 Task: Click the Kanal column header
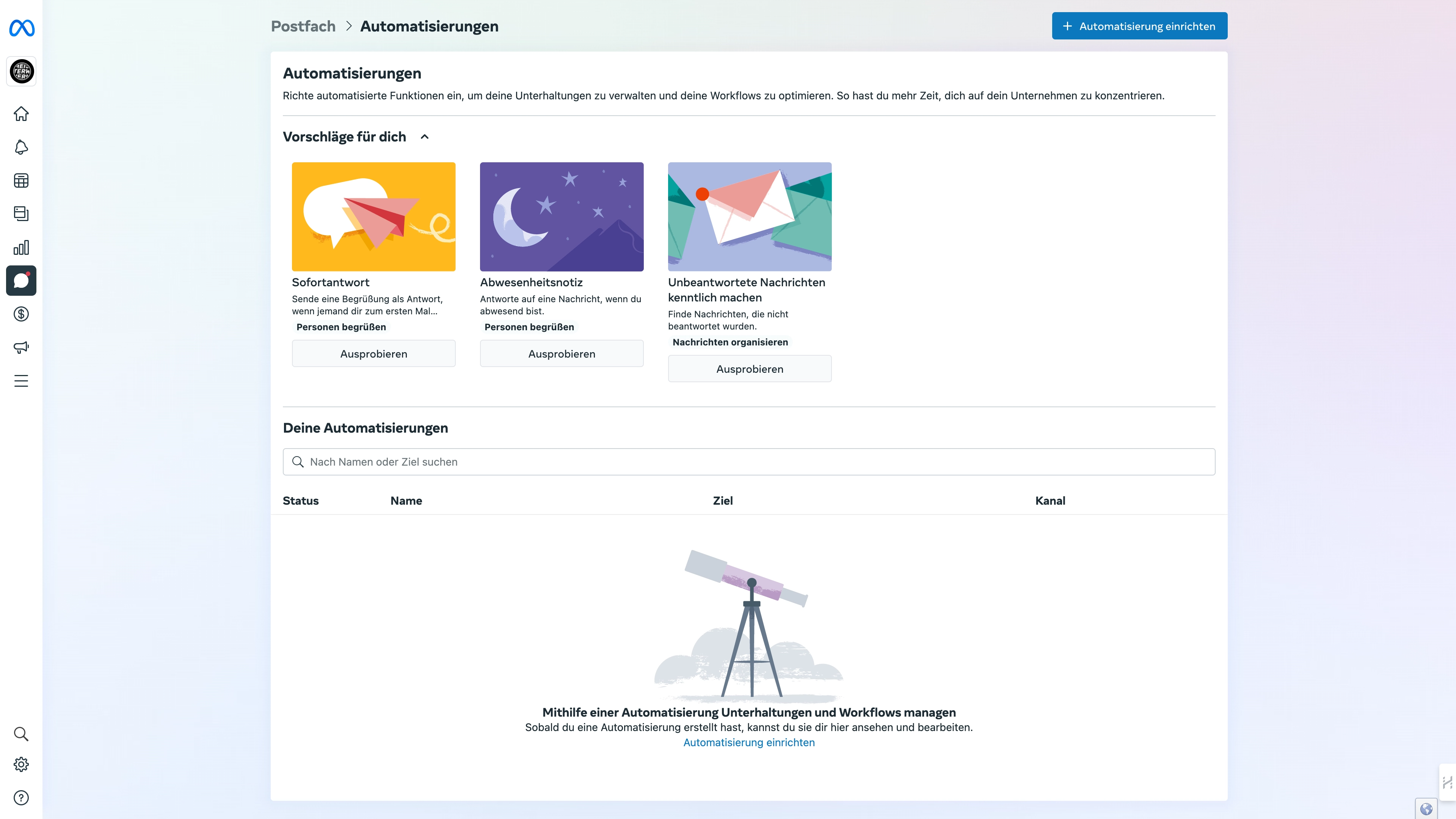1050,501
